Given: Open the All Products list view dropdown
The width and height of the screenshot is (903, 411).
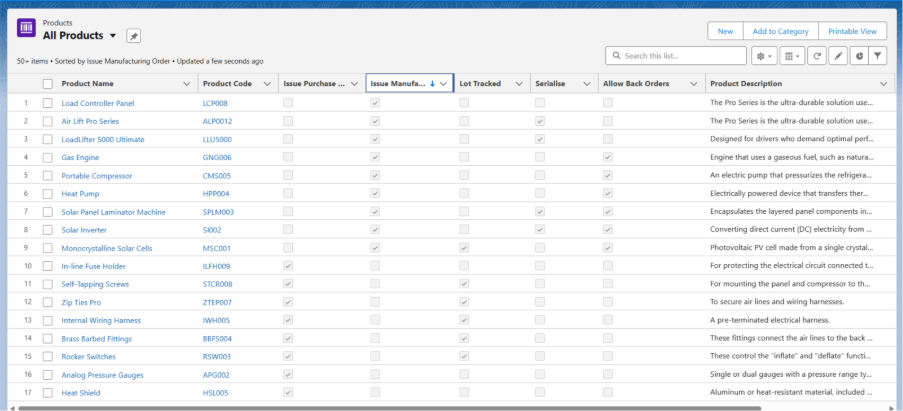Looking at the screenshot, I should click(x=113, y=36).
